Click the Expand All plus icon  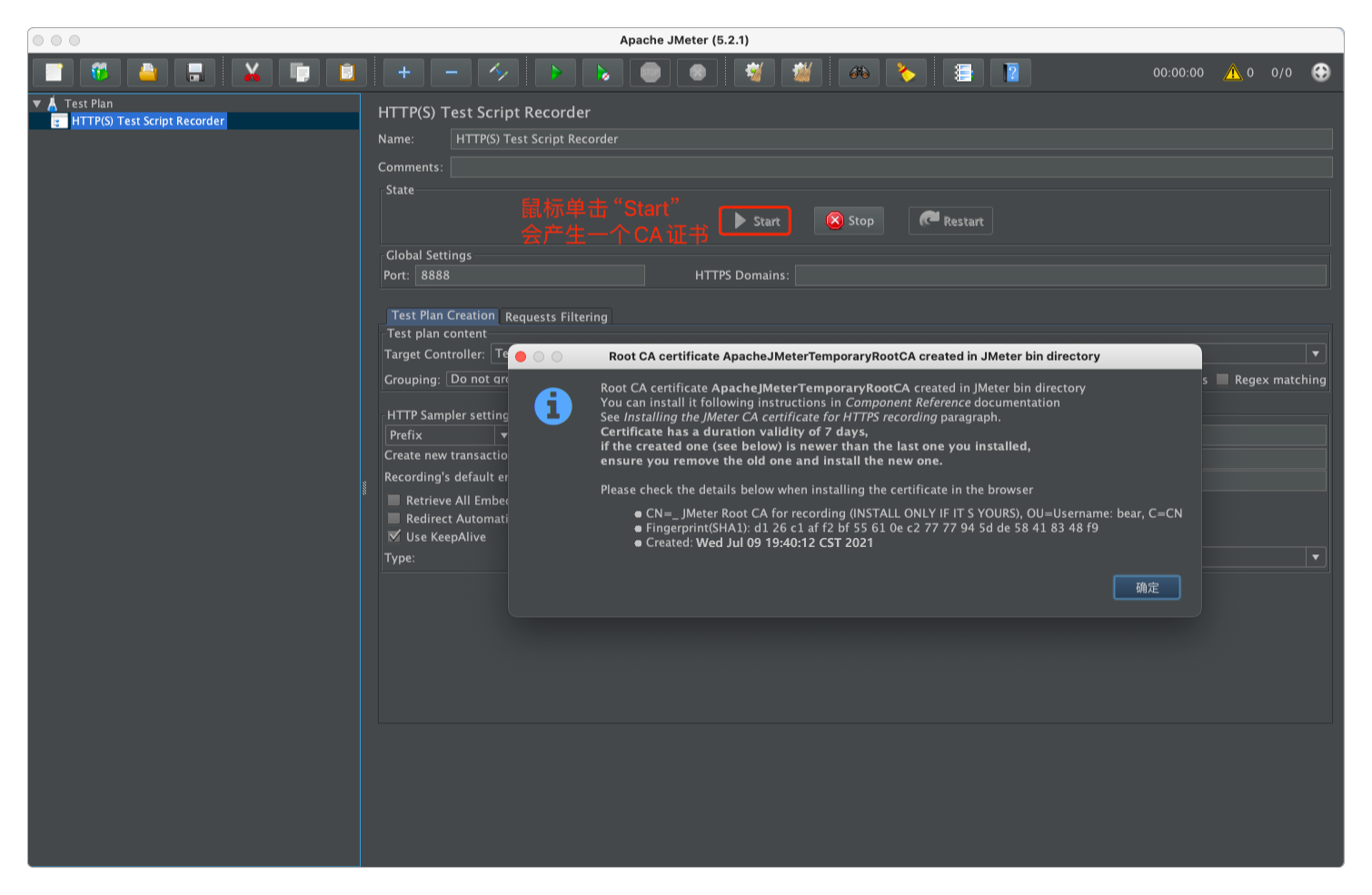coord(403,73)
